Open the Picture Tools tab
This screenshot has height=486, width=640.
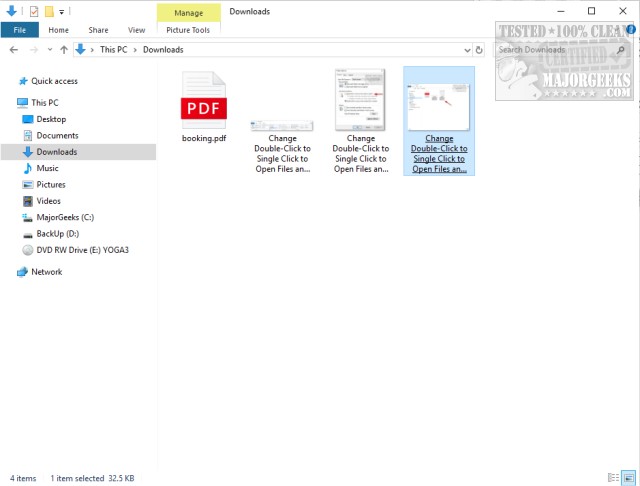click(188, 30)
